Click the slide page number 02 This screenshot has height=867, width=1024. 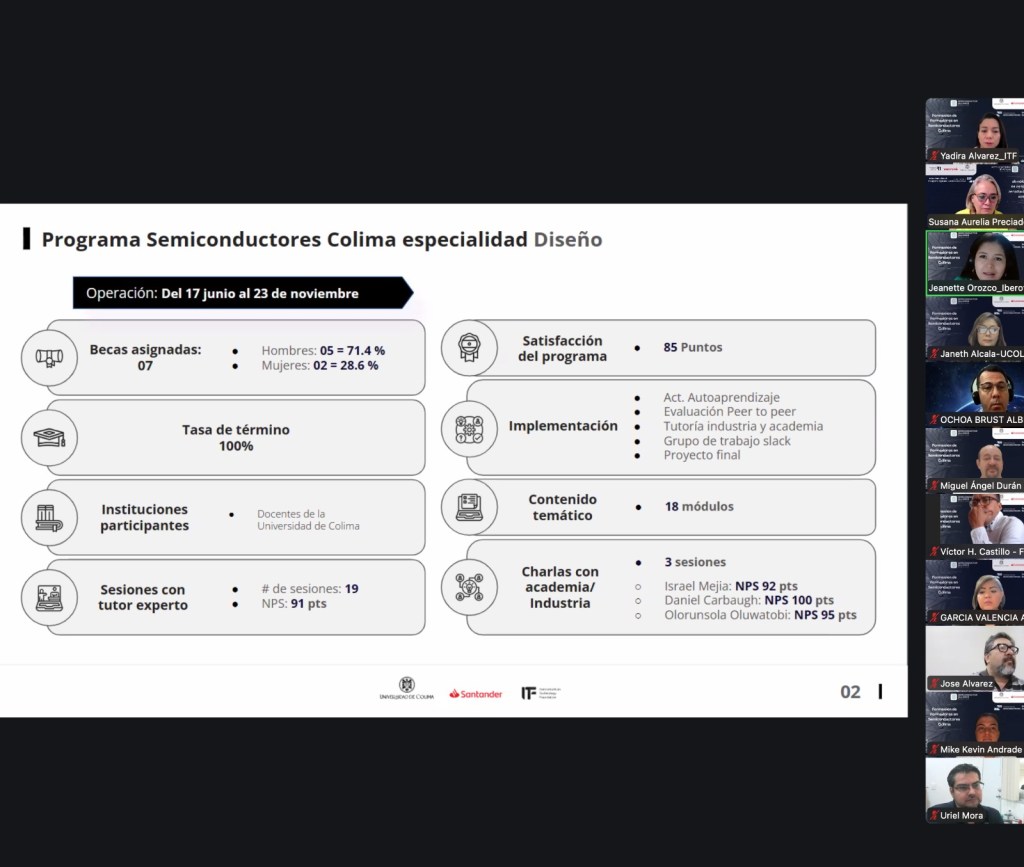[850, 692]
